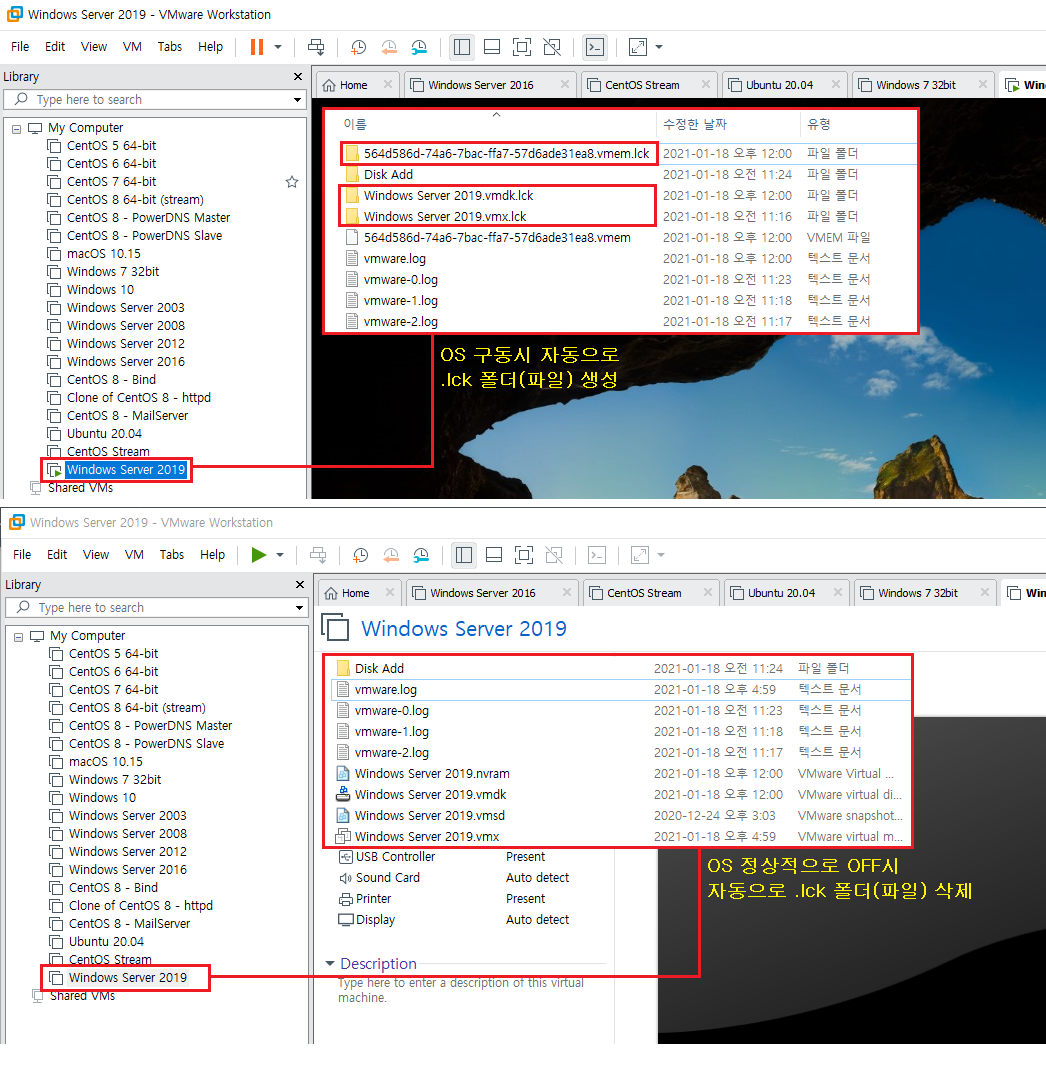
Task: Switch to Windows Server 2016 tab in top window
Action: (x=481, y=85)
